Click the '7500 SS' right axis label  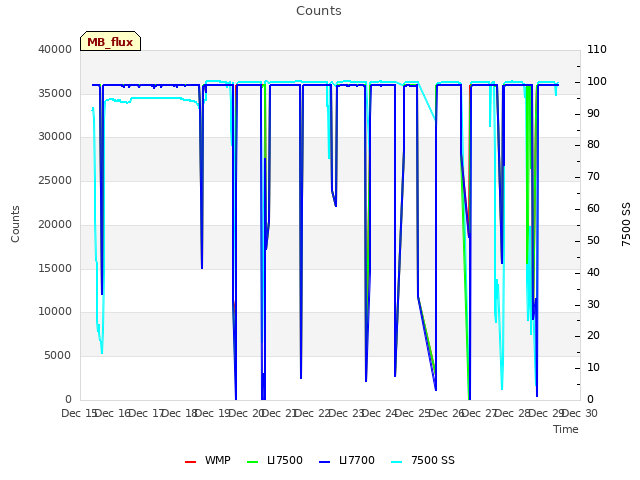tap(626, 224)
